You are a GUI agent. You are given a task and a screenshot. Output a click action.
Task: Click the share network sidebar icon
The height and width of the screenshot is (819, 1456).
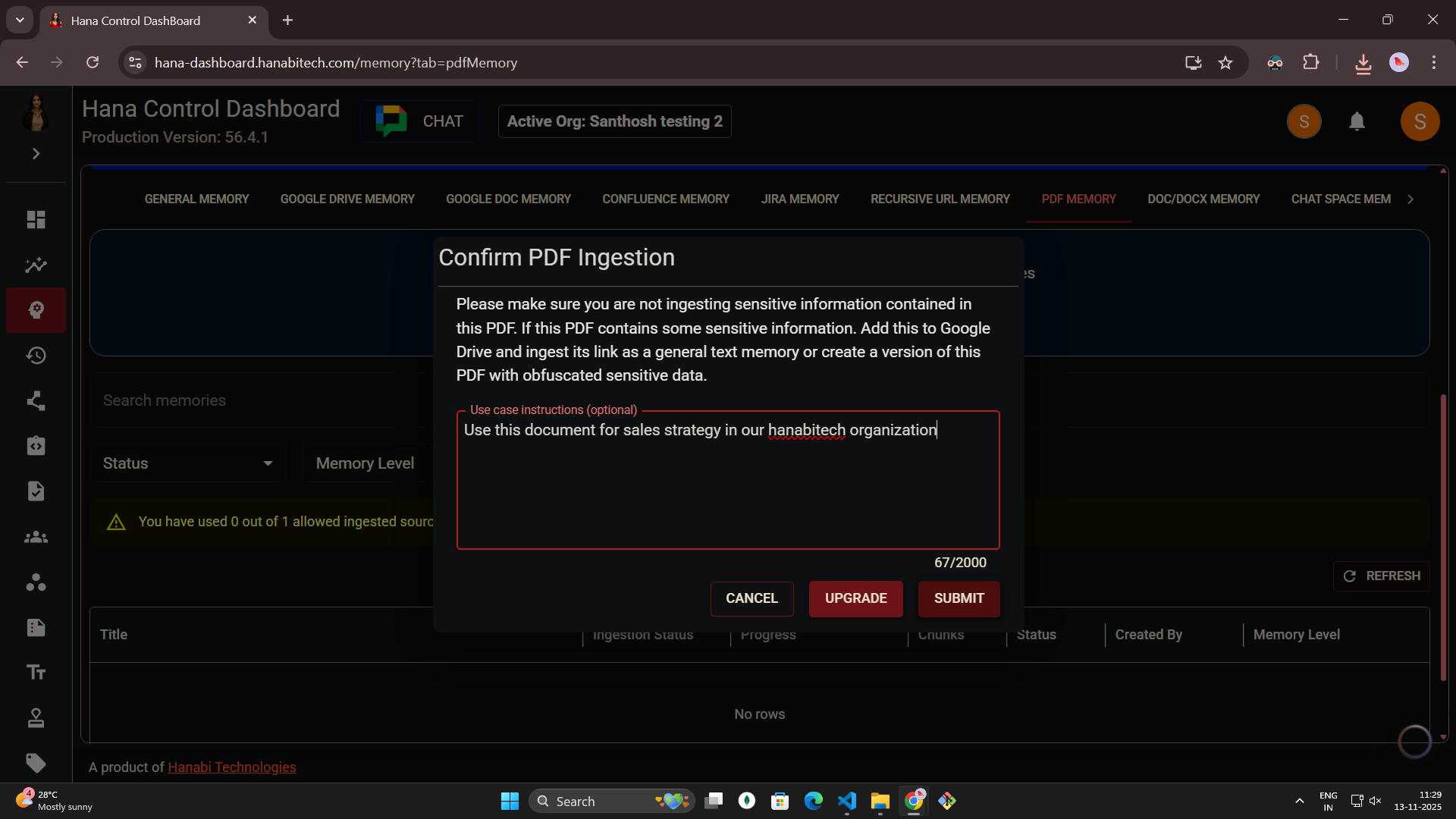[x=36, y=400]
